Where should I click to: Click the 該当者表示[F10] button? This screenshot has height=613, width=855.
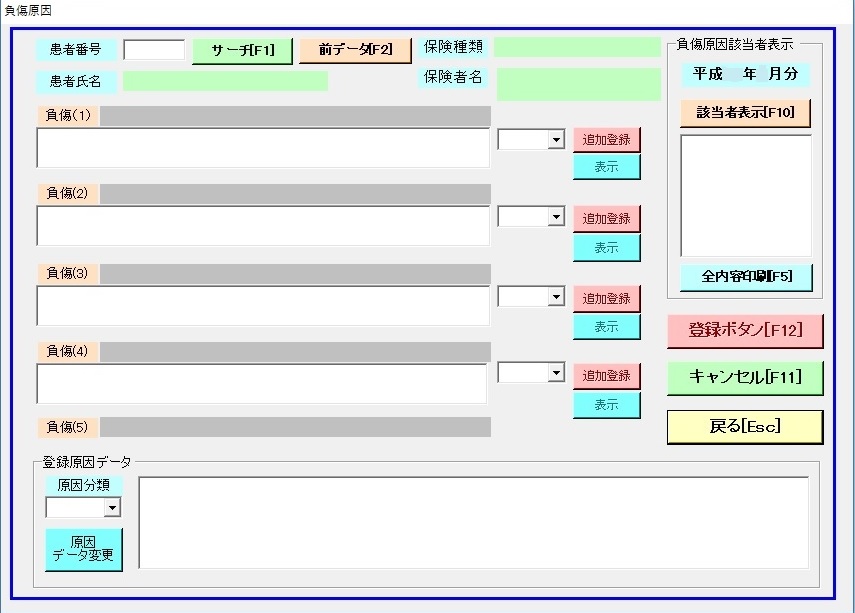[745, 113]
